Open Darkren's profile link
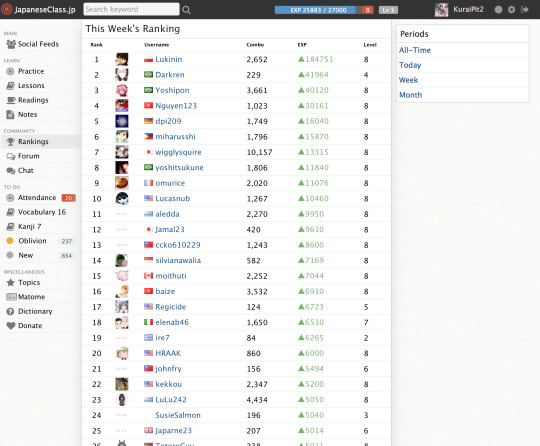This screenshot has width=540, height=446. (170, 75)
